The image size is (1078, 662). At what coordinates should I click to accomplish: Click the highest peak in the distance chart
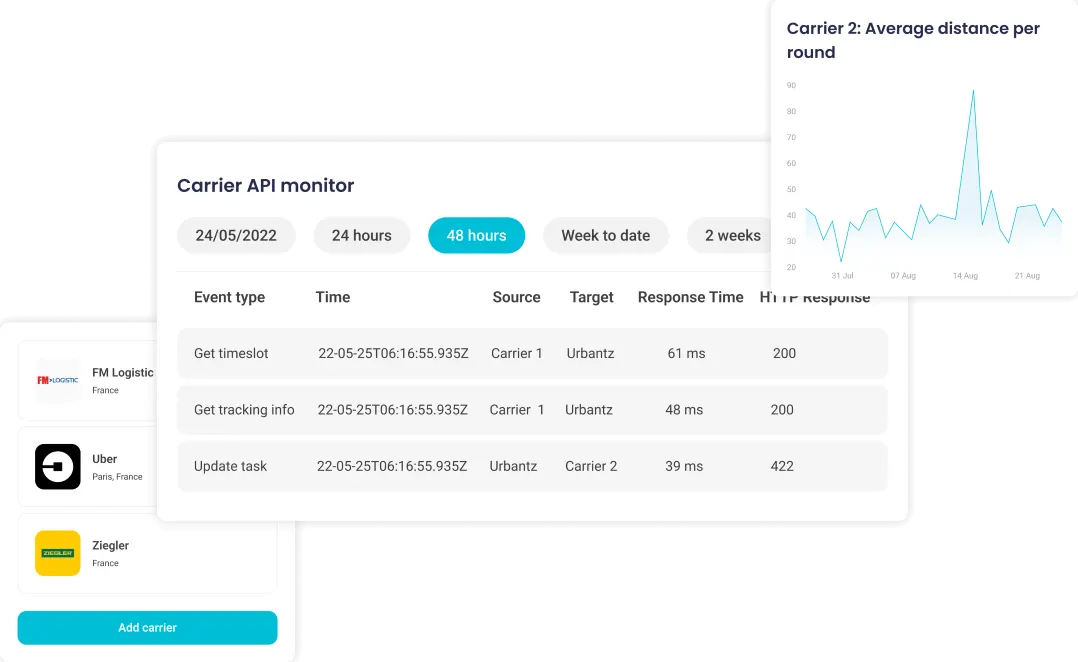(973, 91)
